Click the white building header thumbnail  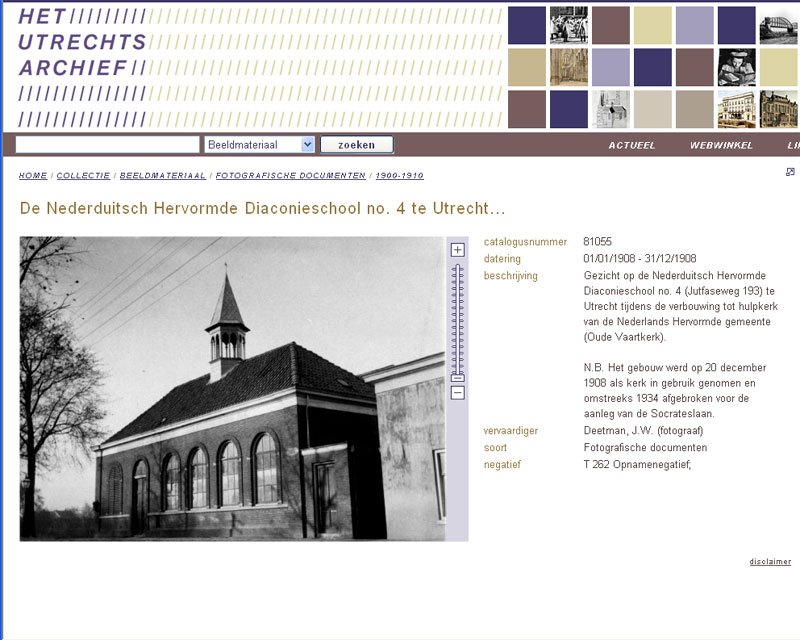point(736,109)
